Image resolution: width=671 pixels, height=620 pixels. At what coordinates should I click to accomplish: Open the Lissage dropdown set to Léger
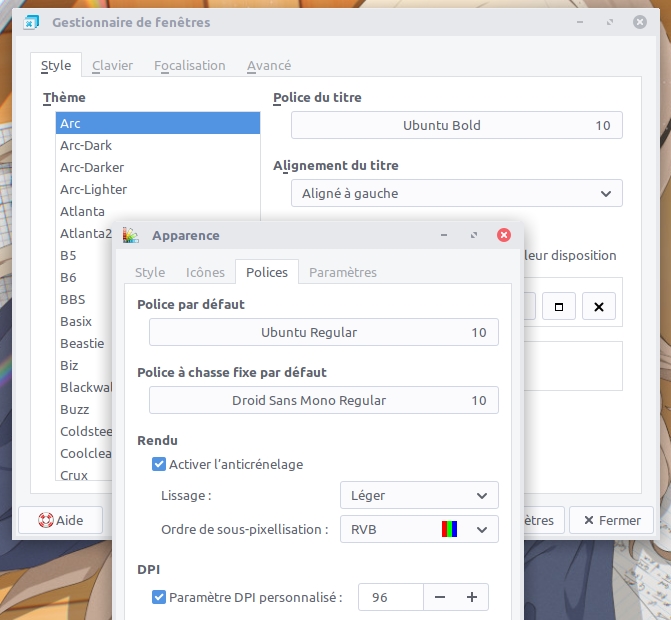pos(419,495)
